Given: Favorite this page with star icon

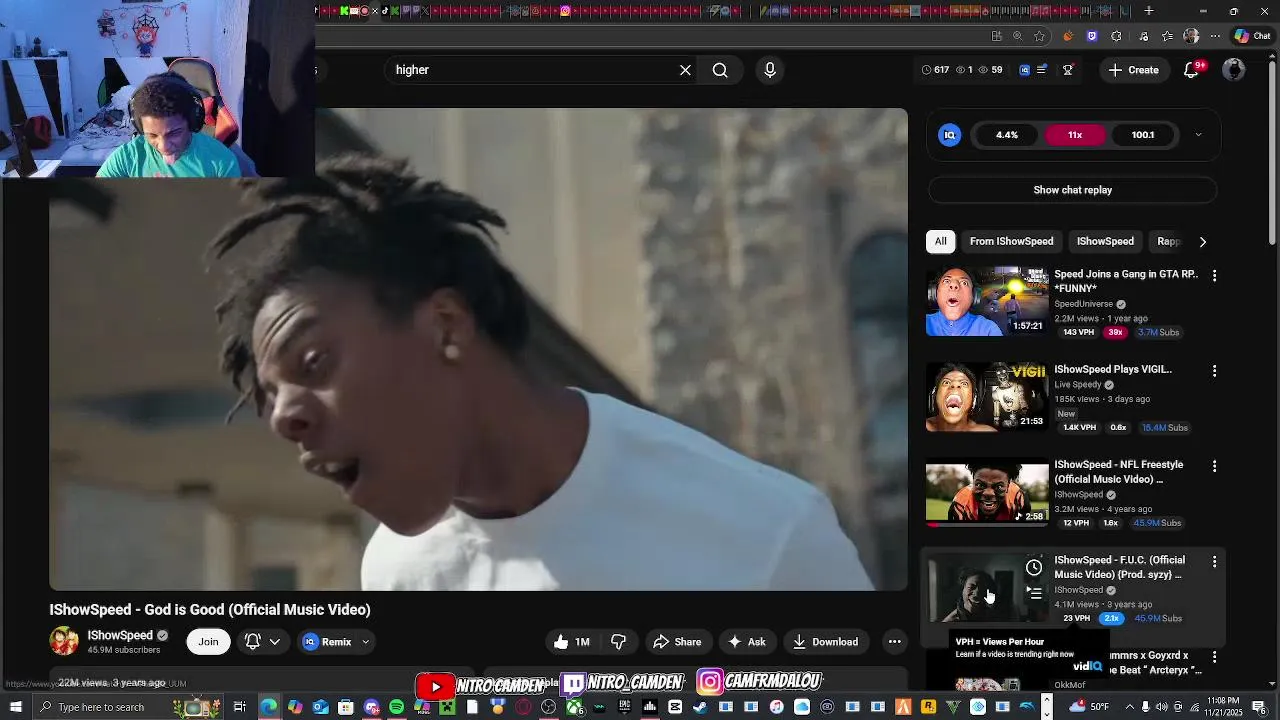Looking at the screenshot, I should point(1040,36).
